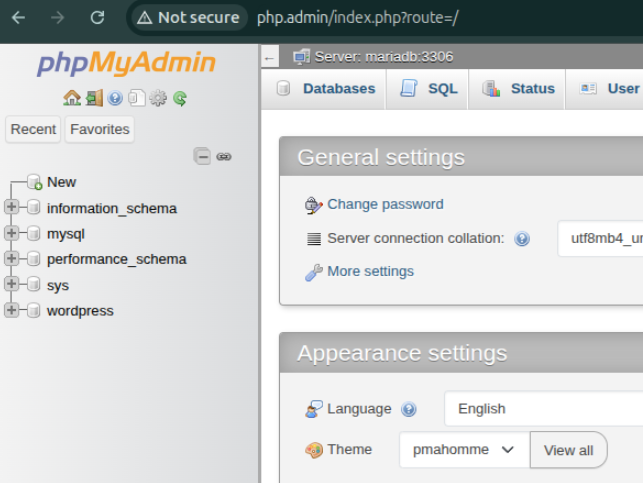Click performance_schema database cylinder icon
Viewport: 643px width, 483px height.
[34, 259]
